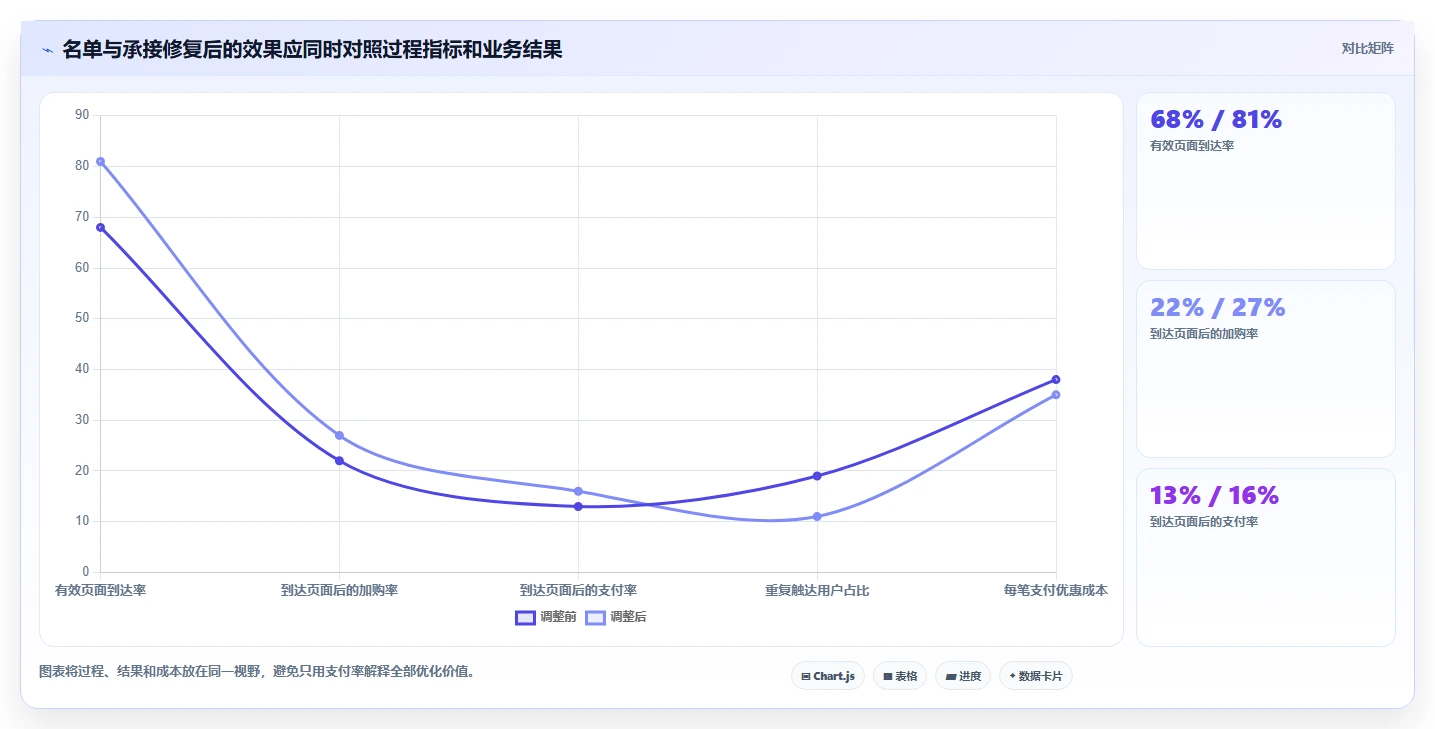Click the 68% / 81% card value
This screenshot has height=729, width=1435.
pos(1216,119)
